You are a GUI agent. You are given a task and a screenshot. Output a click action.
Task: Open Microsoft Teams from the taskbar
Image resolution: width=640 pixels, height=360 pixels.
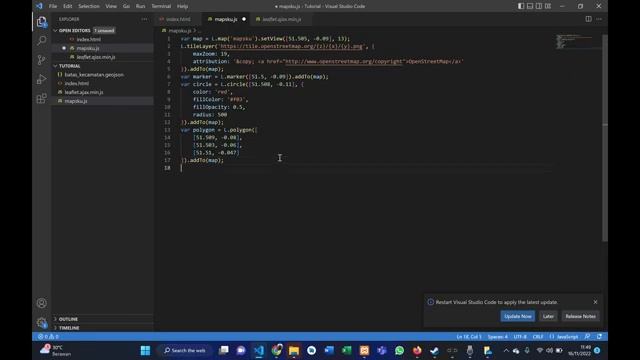click(x=382, y=351)
